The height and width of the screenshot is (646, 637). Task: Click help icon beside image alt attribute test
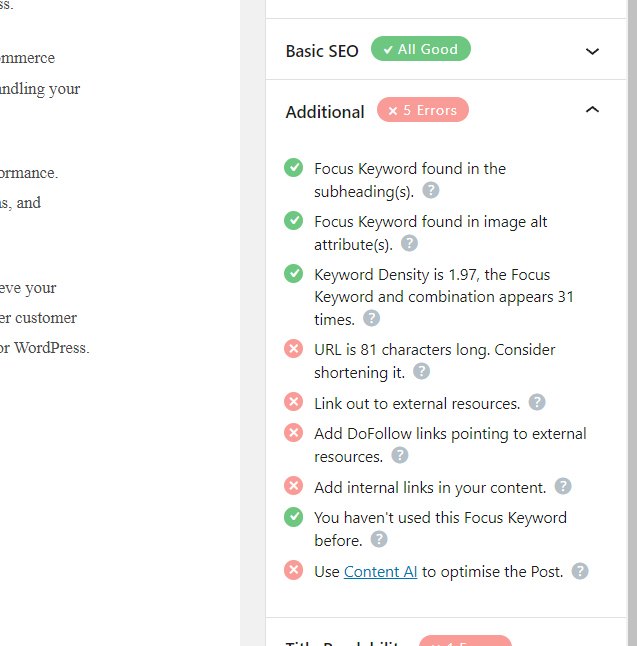(409, 243)
